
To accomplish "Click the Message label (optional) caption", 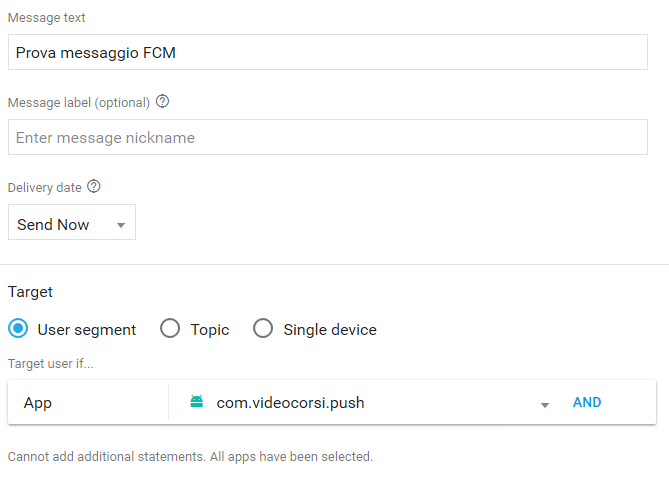I will click(x=78, y=102).
